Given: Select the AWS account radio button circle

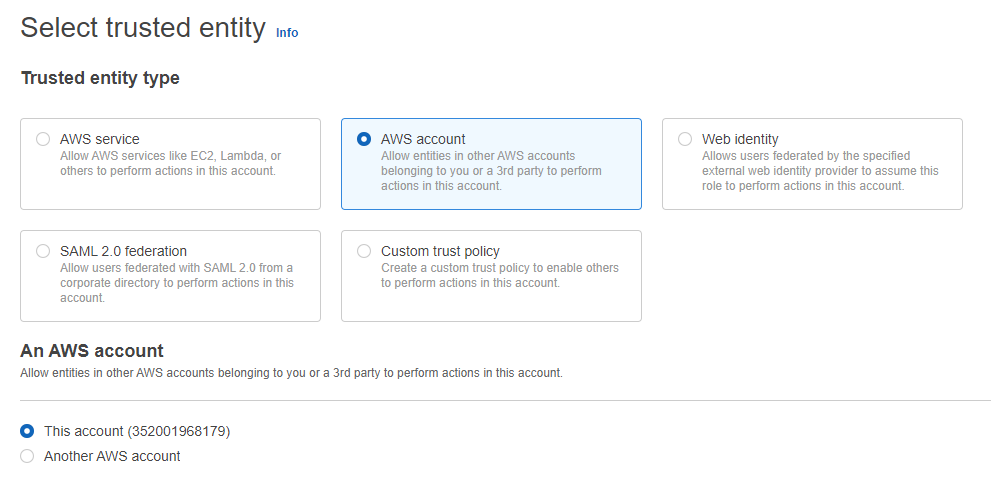Looking at the screenshot, I should coord(364,139).
